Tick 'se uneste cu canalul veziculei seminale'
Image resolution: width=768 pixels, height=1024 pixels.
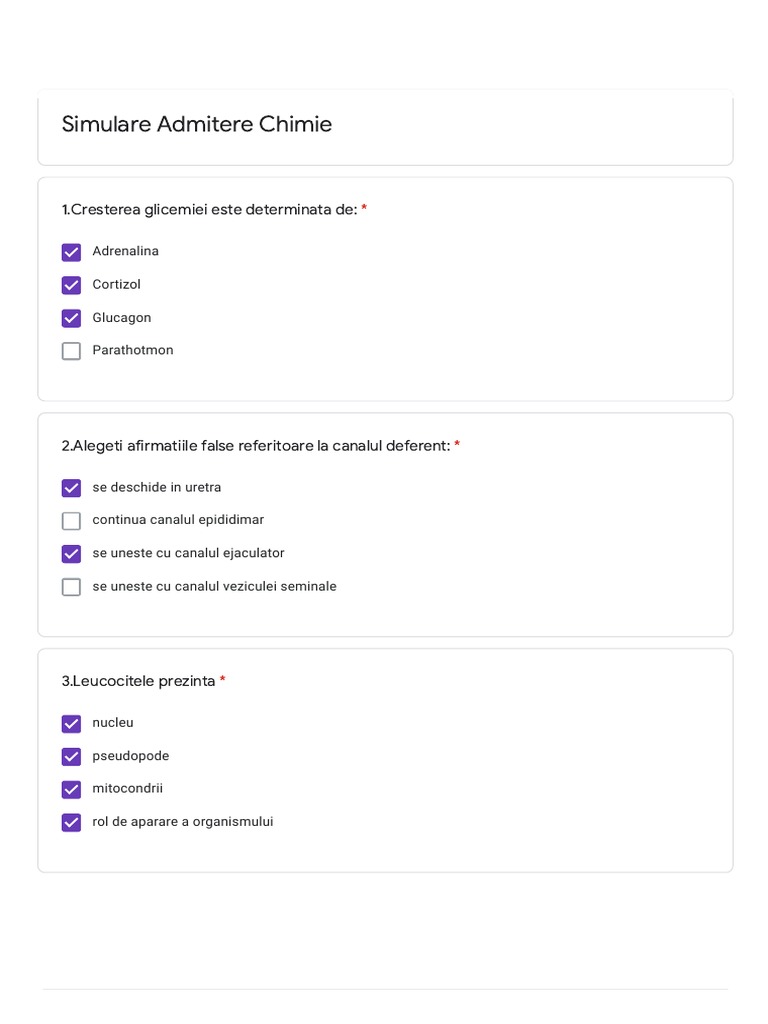click(71, 587)
